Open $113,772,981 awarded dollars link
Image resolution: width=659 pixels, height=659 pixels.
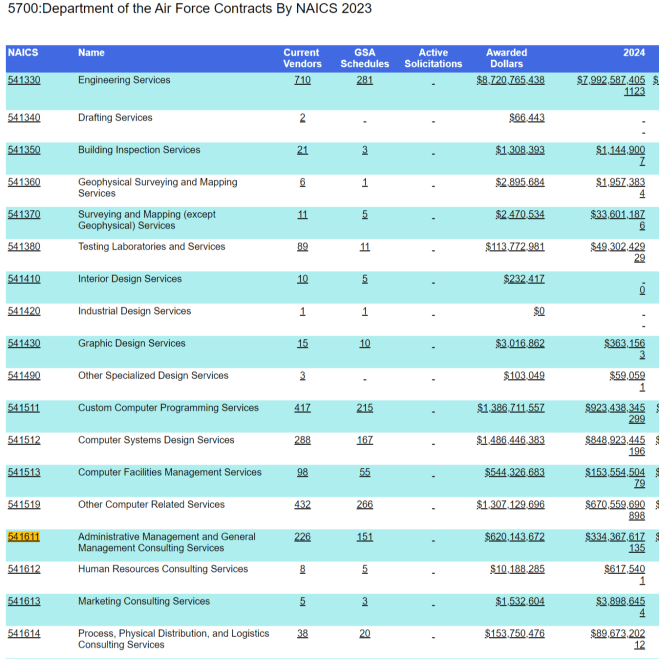tap(515, 247)
